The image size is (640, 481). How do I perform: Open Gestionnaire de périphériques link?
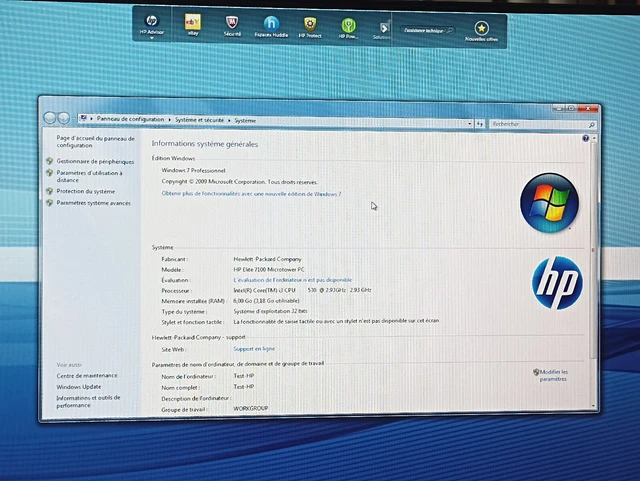[95, 162]
